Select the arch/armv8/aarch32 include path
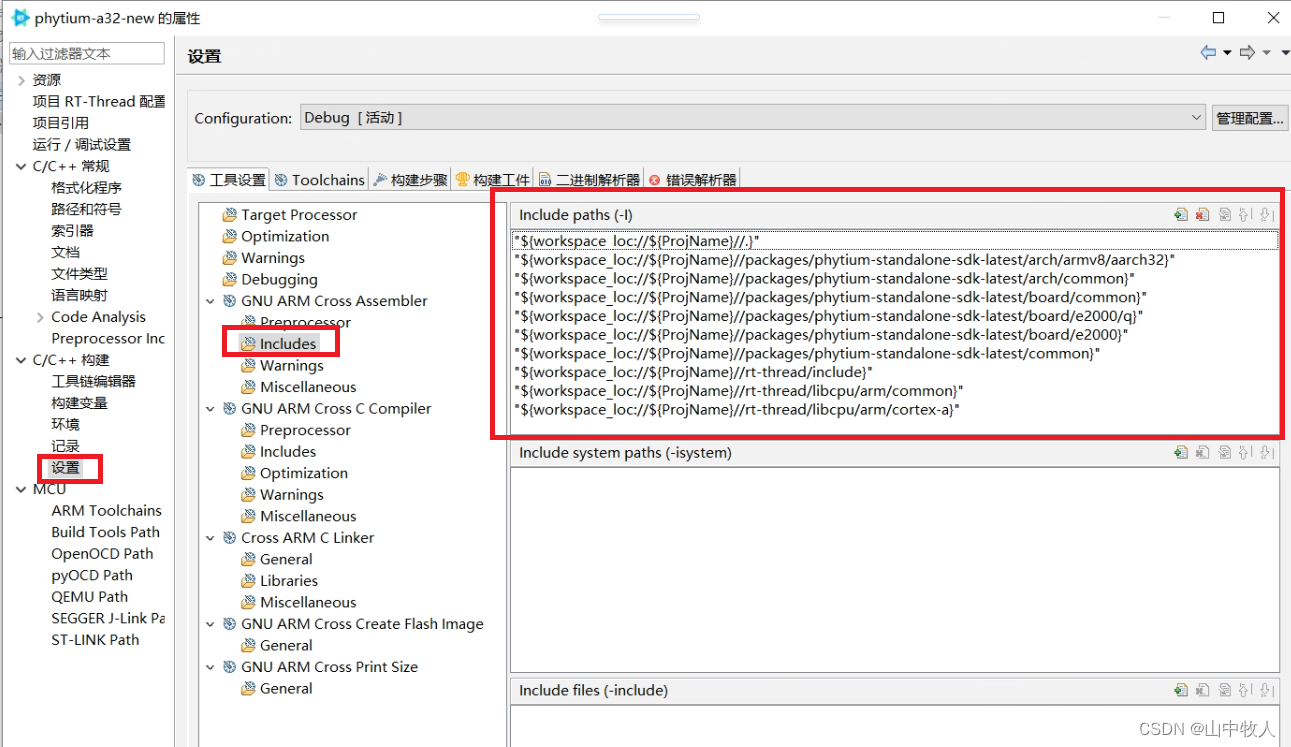Image resolution: width=1291 pixels, height=747 pixels. point(844,259)
